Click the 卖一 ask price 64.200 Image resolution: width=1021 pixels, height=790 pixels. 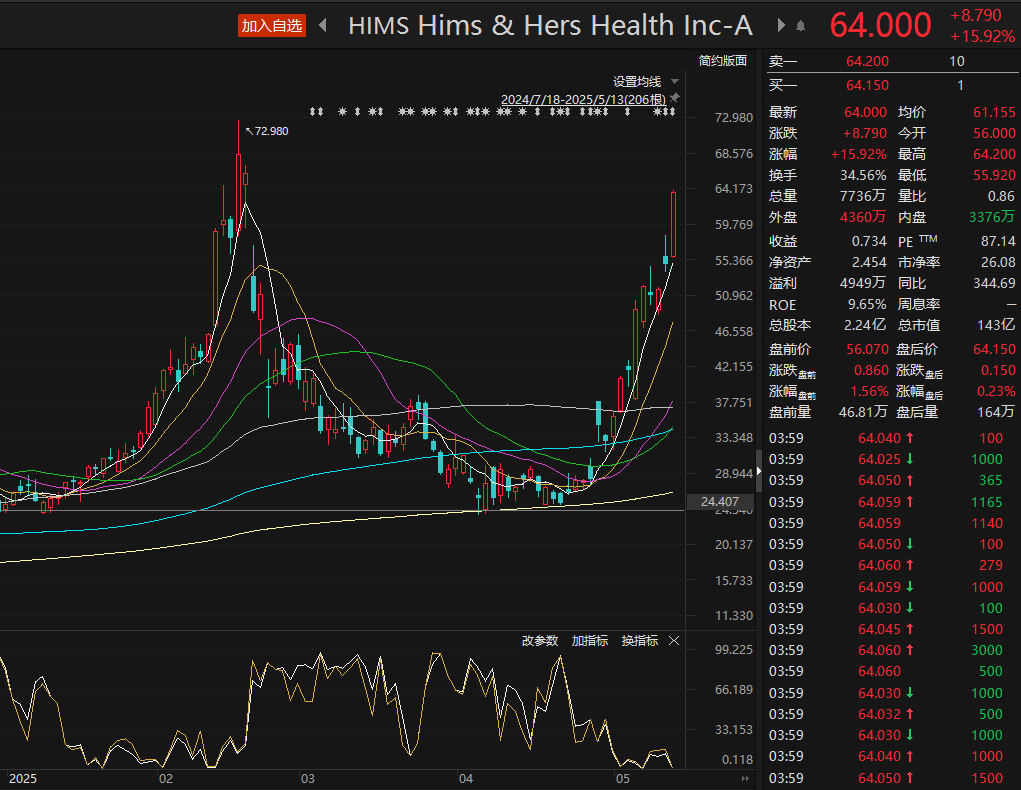point(867,62)
